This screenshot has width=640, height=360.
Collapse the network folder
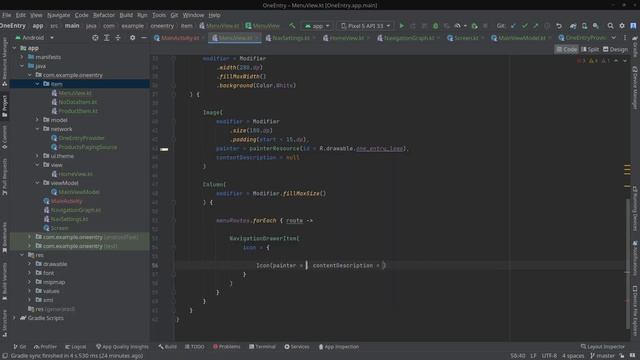37,129
